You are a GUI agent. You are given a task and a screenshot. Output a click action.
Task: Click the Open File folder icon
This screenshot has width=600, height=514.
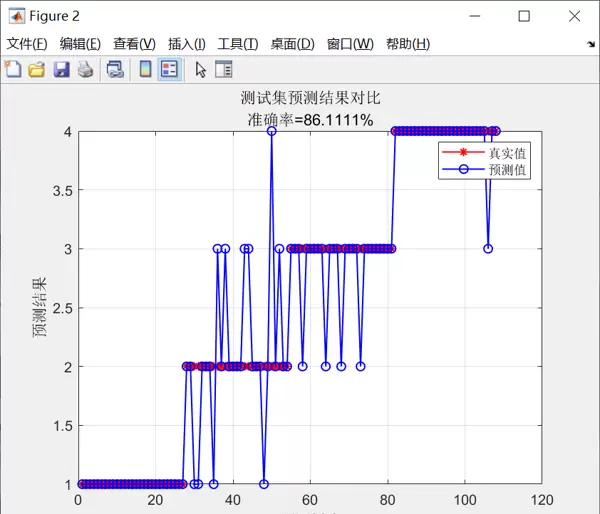36,69
